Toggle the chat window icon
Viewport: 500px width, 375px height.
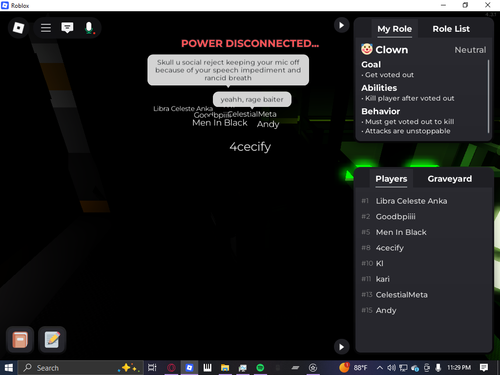tap(67, 28)
